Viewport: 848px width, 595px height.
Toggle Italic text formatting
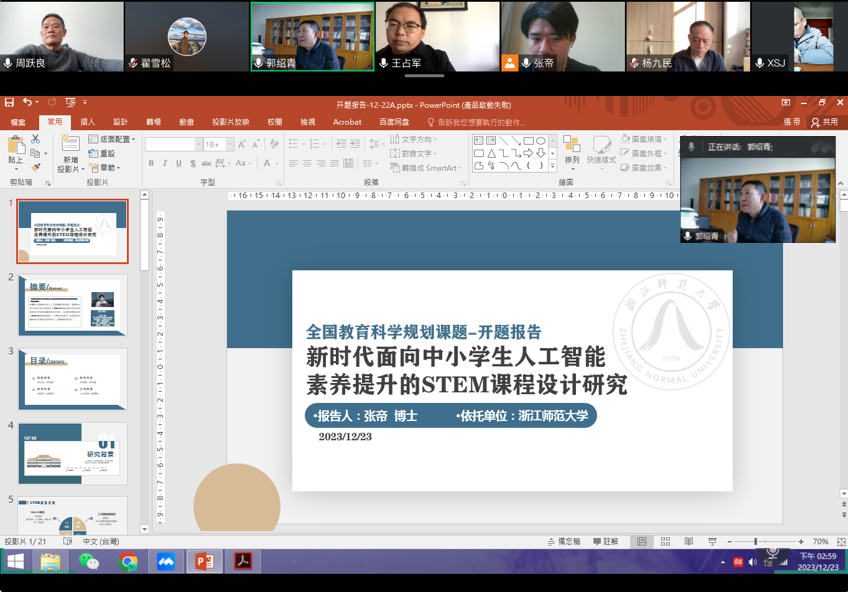pos(165,164)
